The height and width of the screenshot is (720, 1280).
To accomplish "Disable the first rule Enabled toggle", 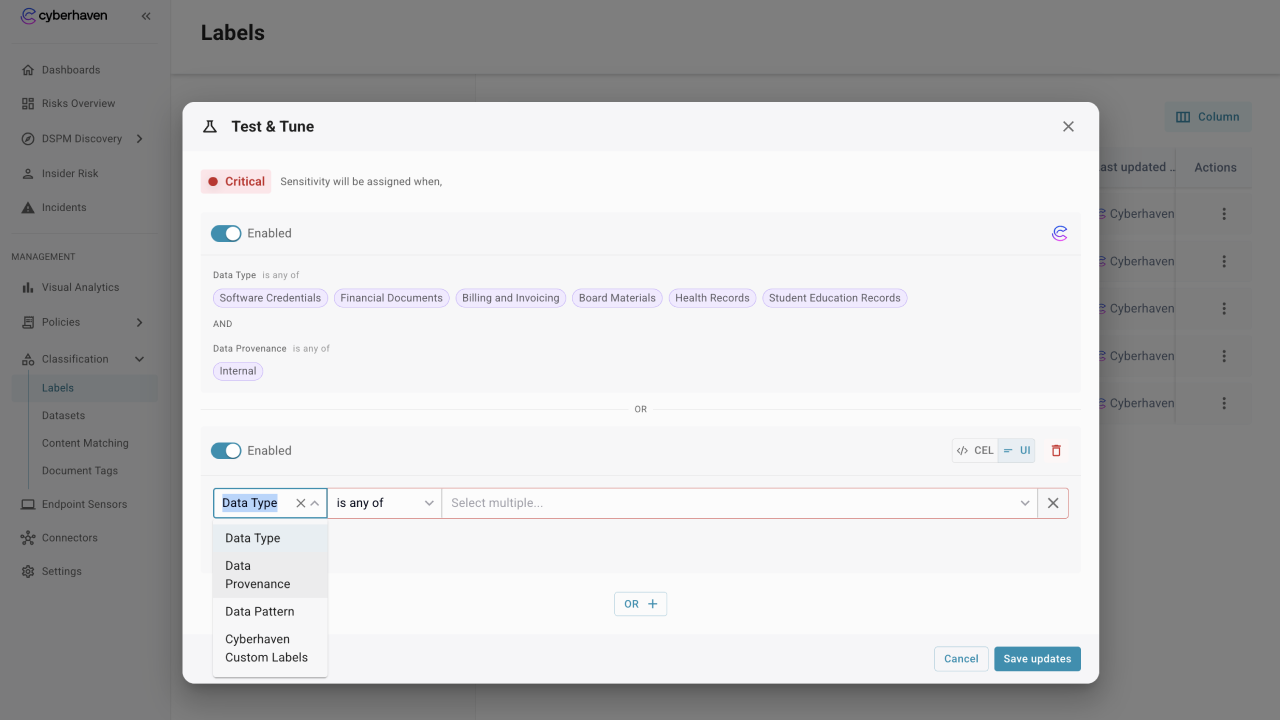I will tap(226, 233).
